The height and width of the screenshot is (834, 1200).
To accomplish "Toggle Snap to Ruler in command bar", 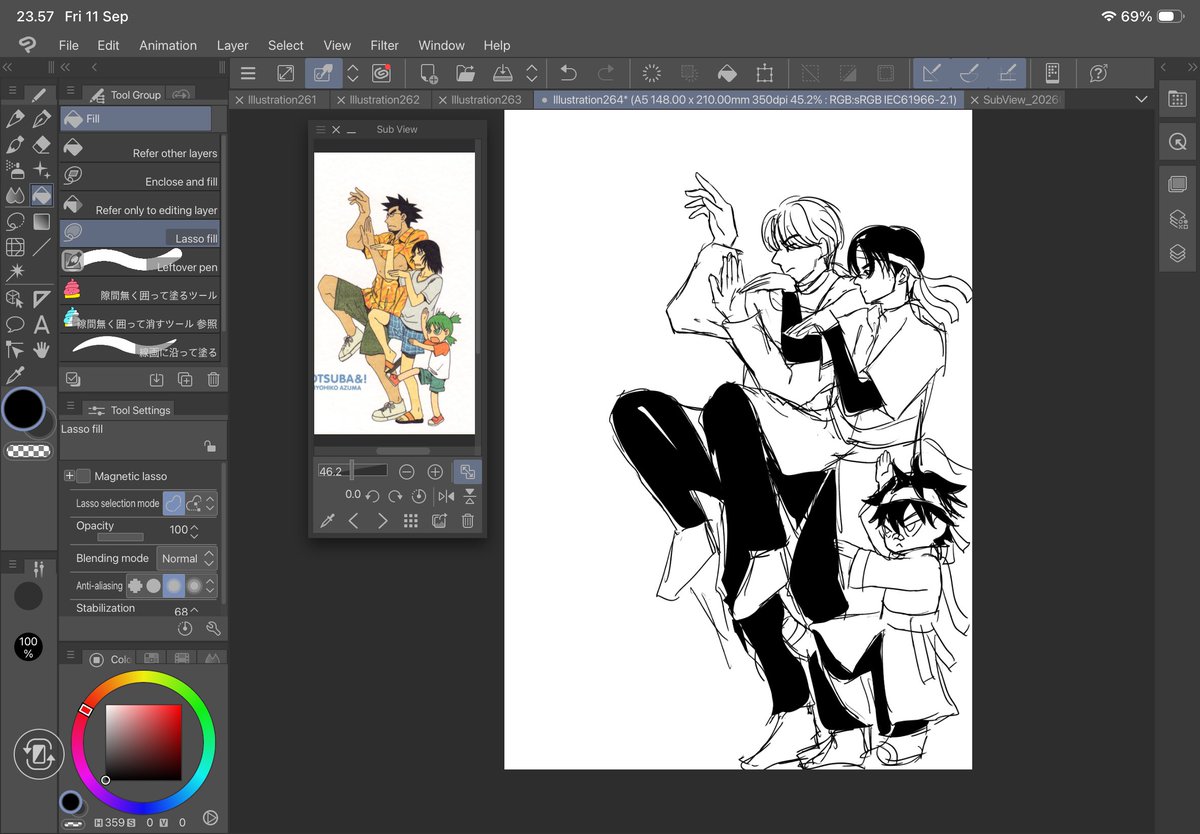I will pyautogui.click(x=932, y=73).
